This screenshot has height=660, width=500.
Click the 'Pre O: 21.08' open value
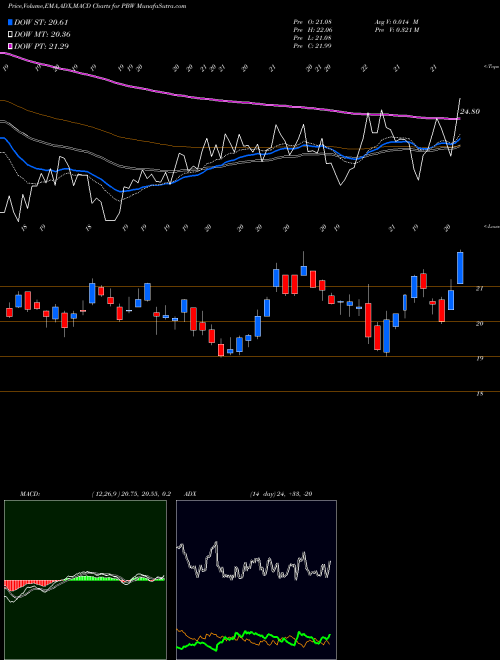(312, 22)
